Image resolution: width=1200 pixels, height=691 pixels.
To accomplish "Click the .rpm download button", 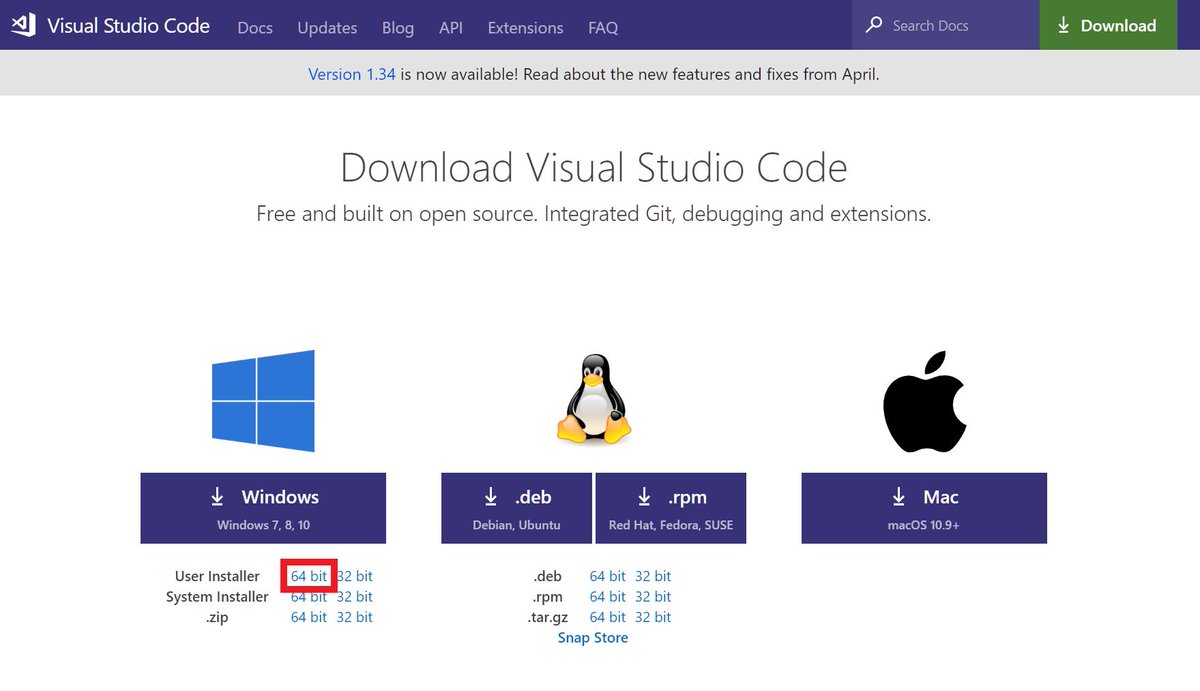I will (671, 508).
